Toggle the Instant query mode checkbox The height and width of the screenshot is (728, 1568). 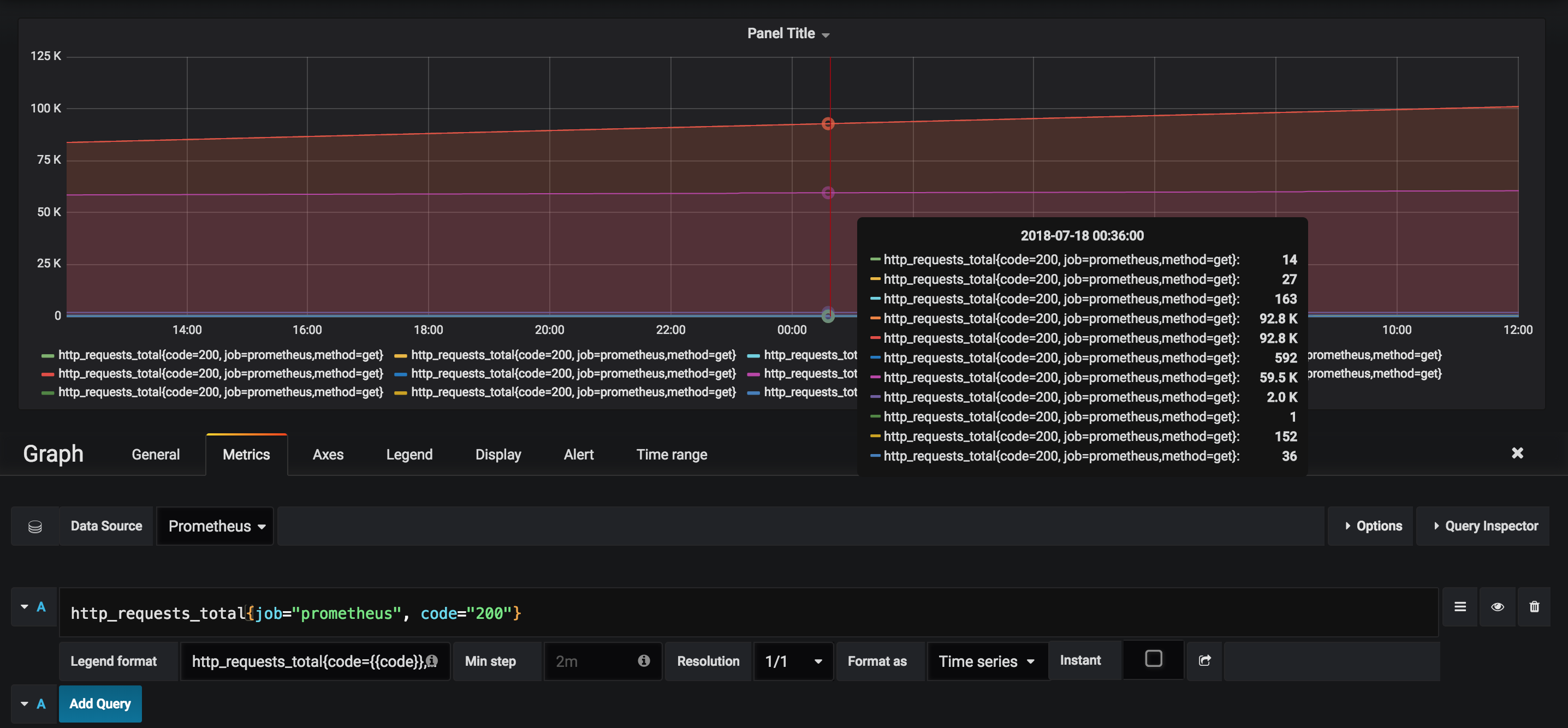point(1154,660)
